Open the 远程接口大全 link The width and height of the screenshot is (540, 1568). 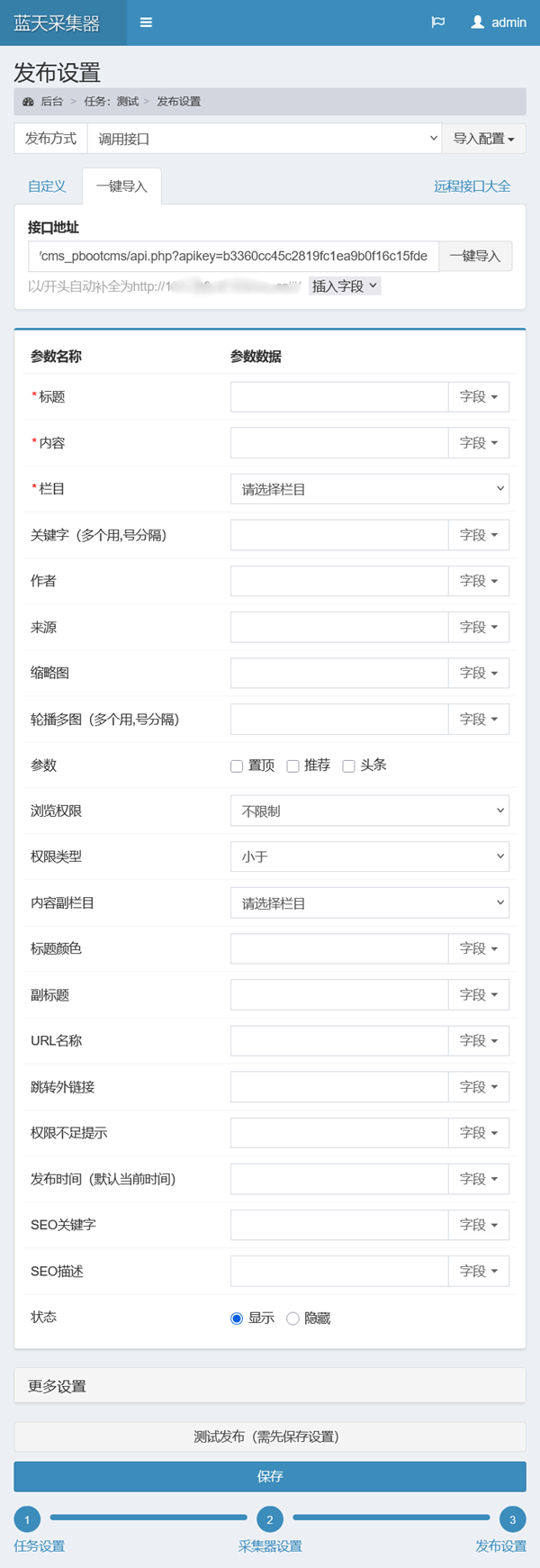472,186
